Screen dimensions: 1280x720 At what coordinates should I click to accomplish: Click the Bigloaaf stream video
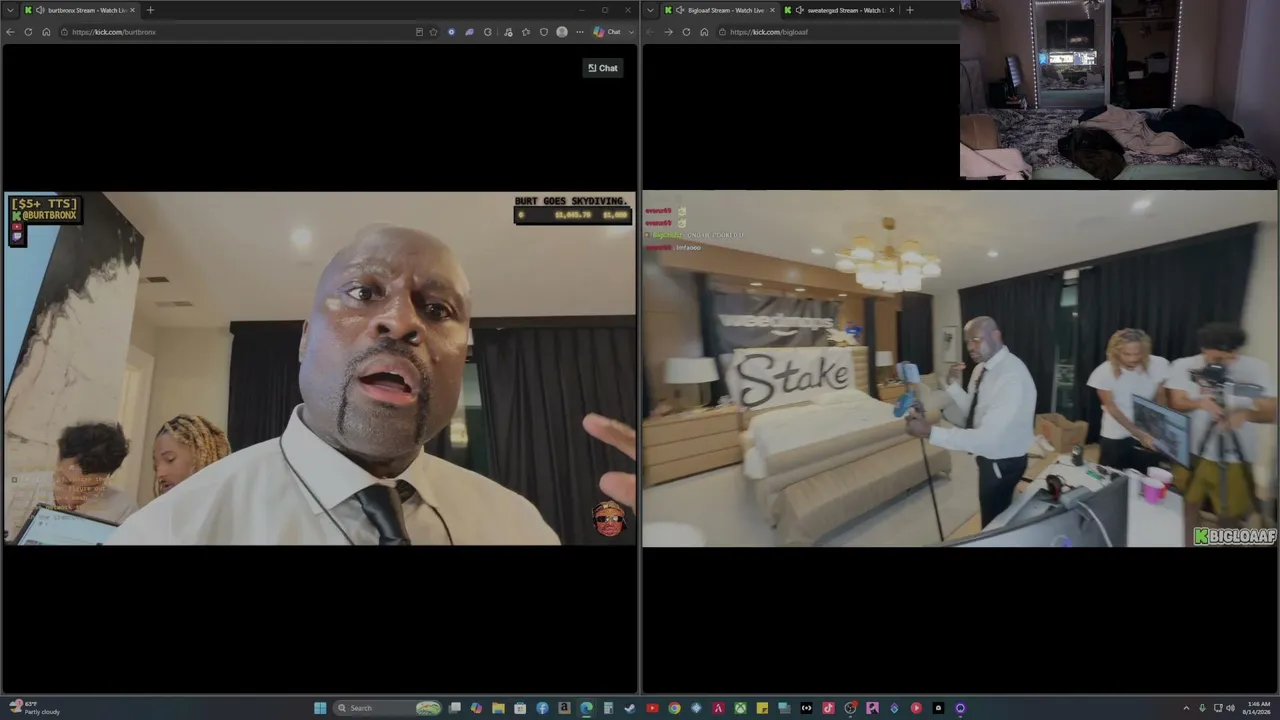[x=959, y=368]
